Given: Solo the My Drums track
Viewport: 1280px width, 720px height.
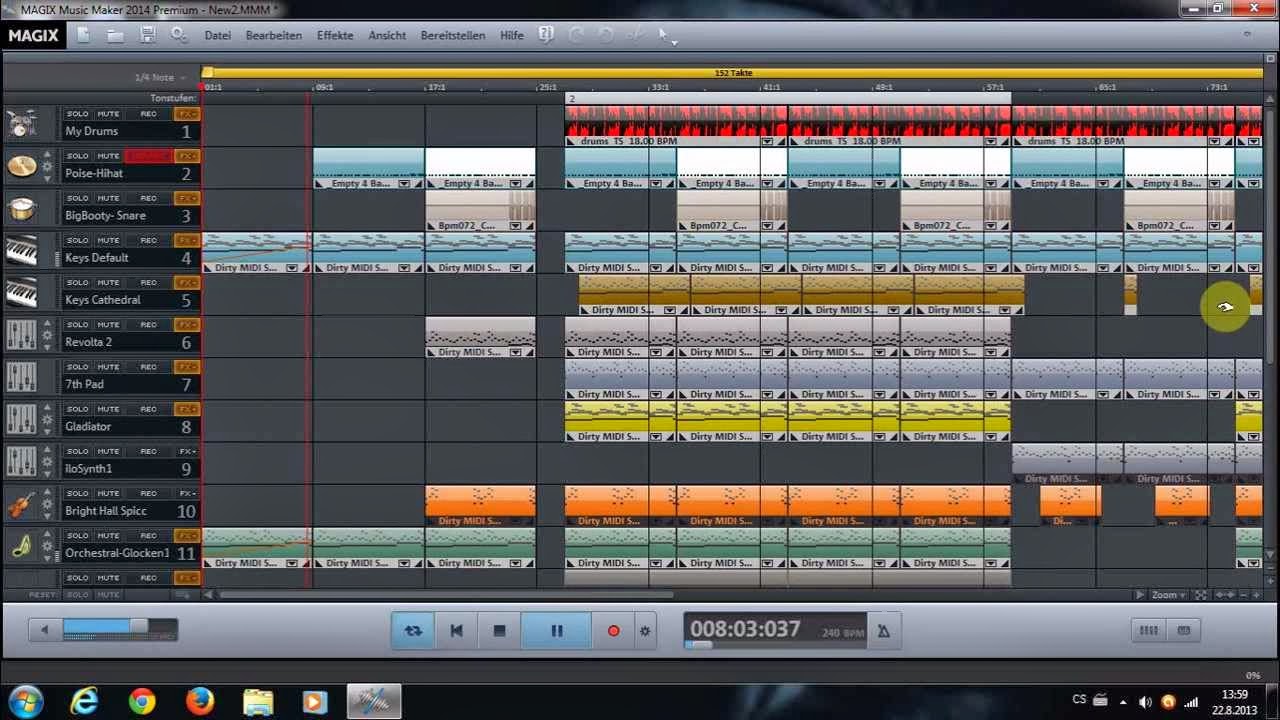Looking at the screenshot, I should (77, 114).
